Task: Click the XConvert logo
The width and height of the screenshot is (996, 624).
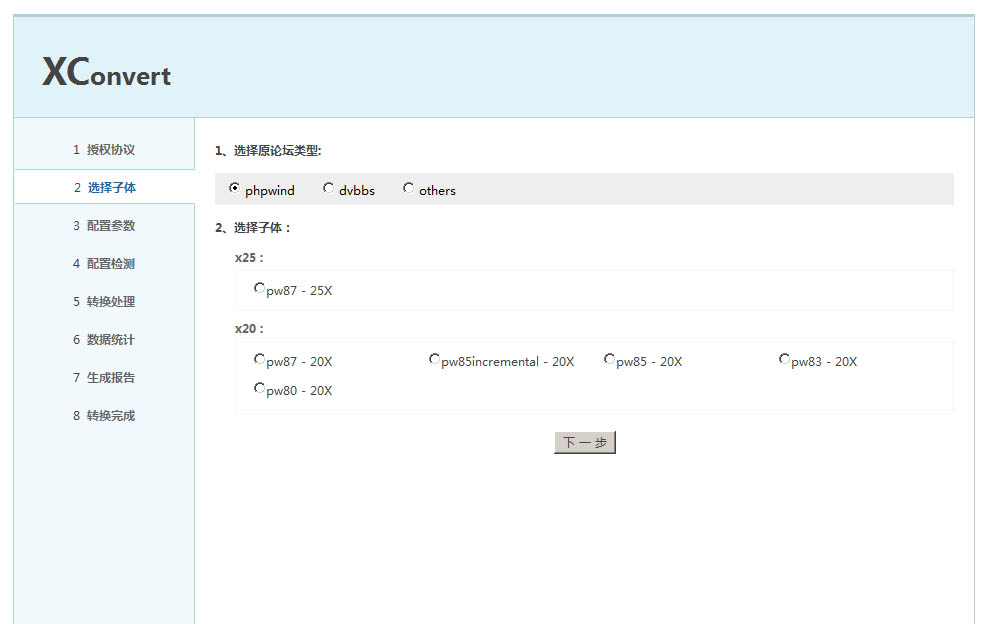Action: [106, 72]
